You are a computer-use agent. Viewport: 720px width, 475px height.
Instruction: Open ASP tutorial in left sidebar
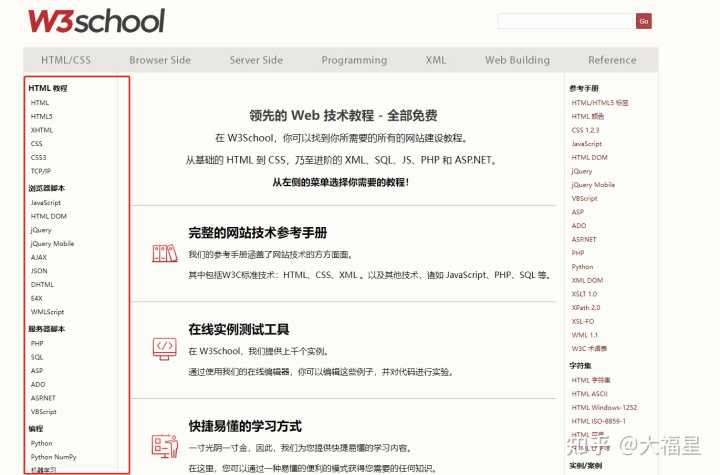(36, 370)
